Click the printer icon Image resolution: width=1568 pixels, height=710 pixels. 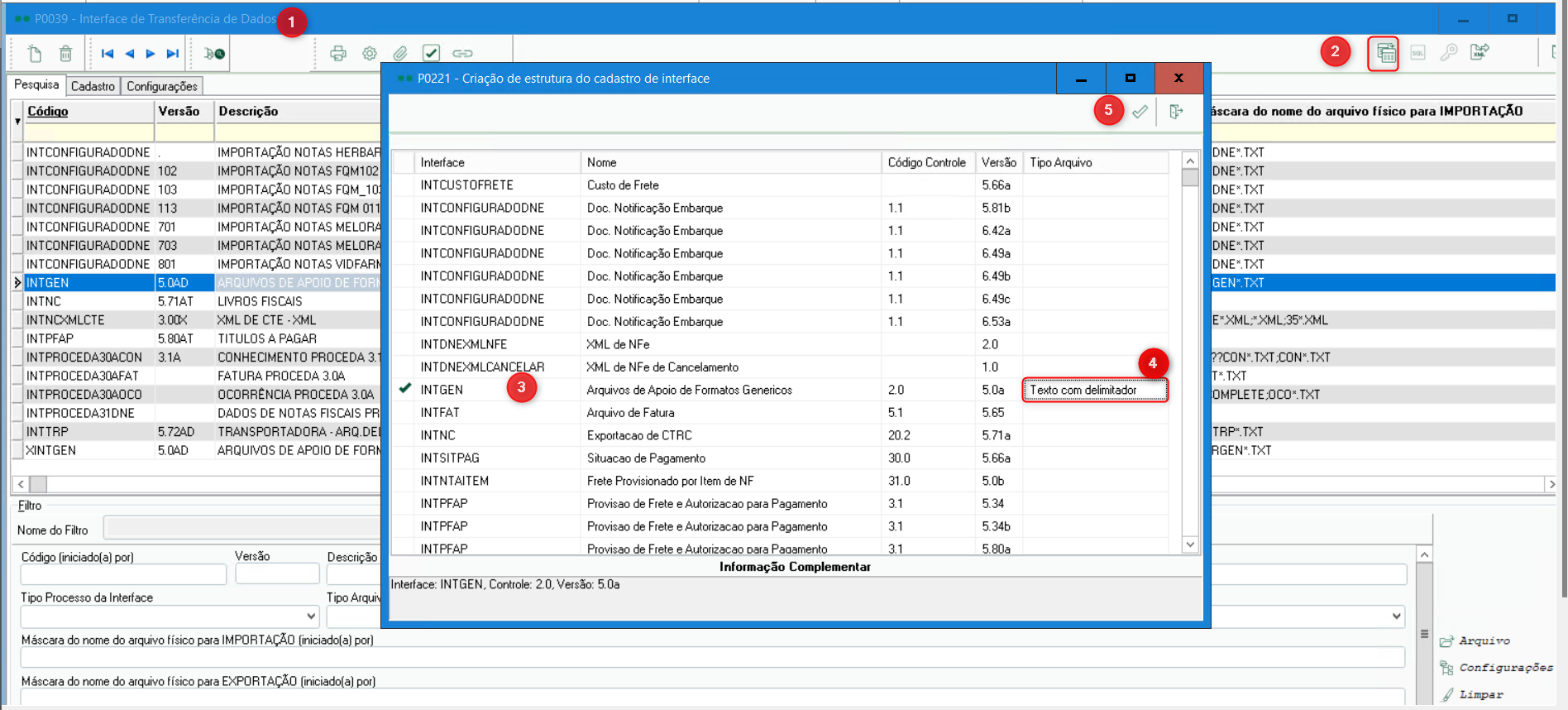pos(338,54)
